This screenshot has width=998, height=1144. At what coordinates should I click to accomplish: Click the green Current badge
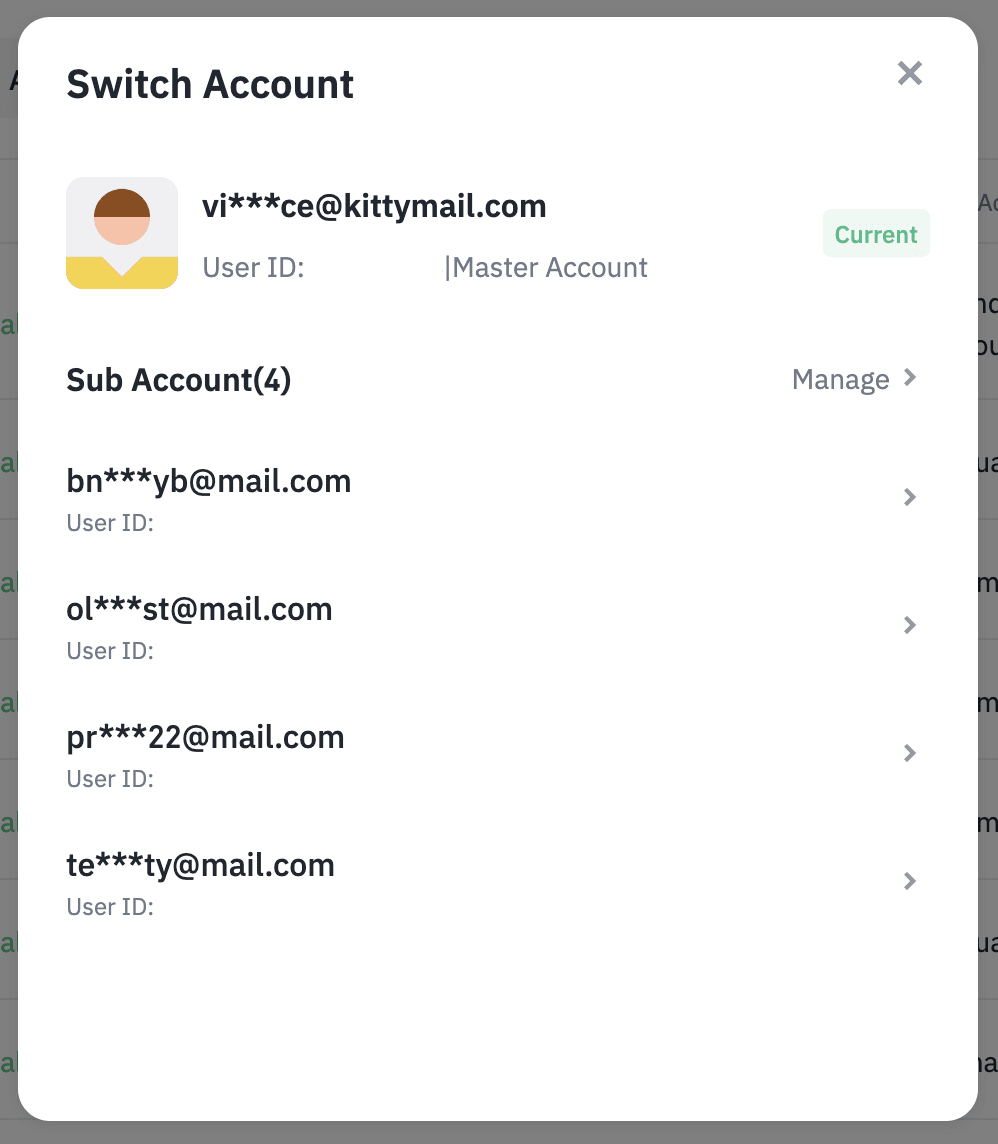876,234
